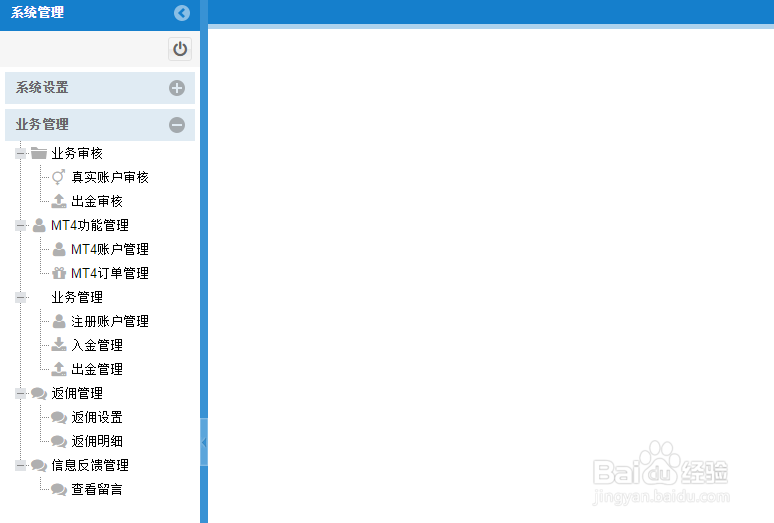Click the sidebar splitter collapse handle

[x=204, y=442]
